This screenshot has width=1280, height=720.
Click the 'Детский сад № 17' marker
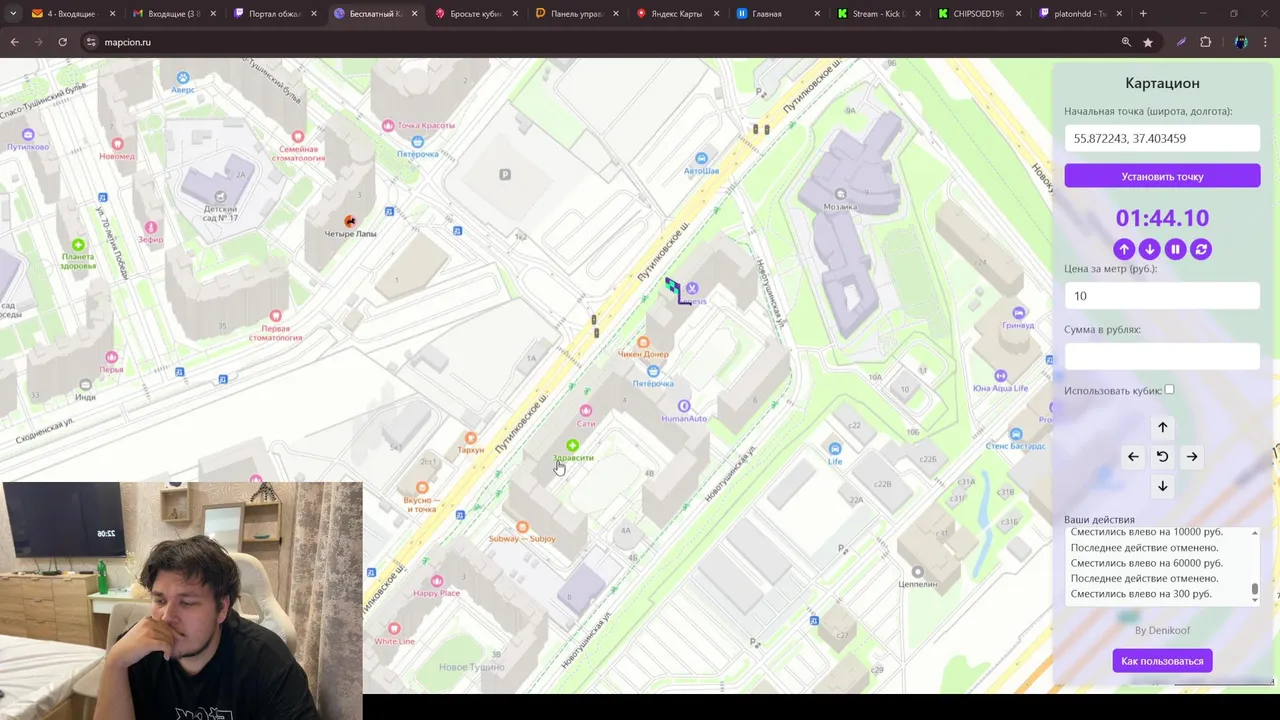220,196
